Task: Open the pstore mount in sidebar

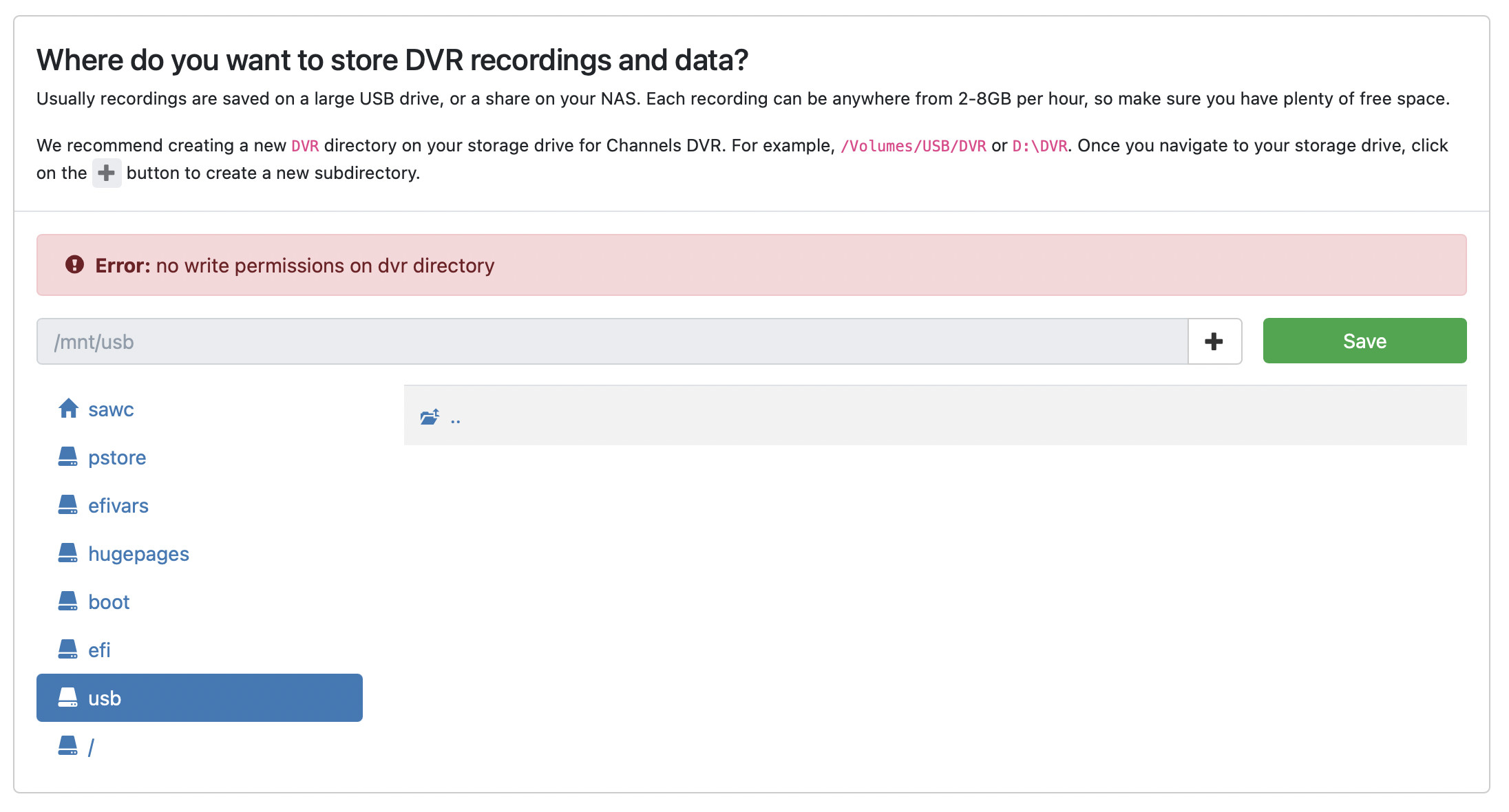Action: 117,458
